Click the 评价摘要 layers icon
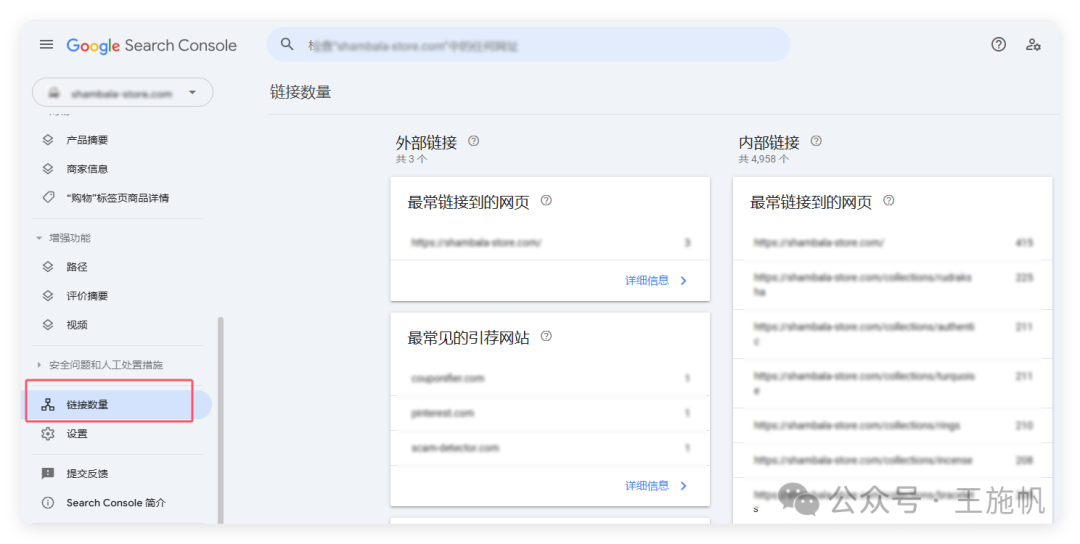 (x=48, y=295)
